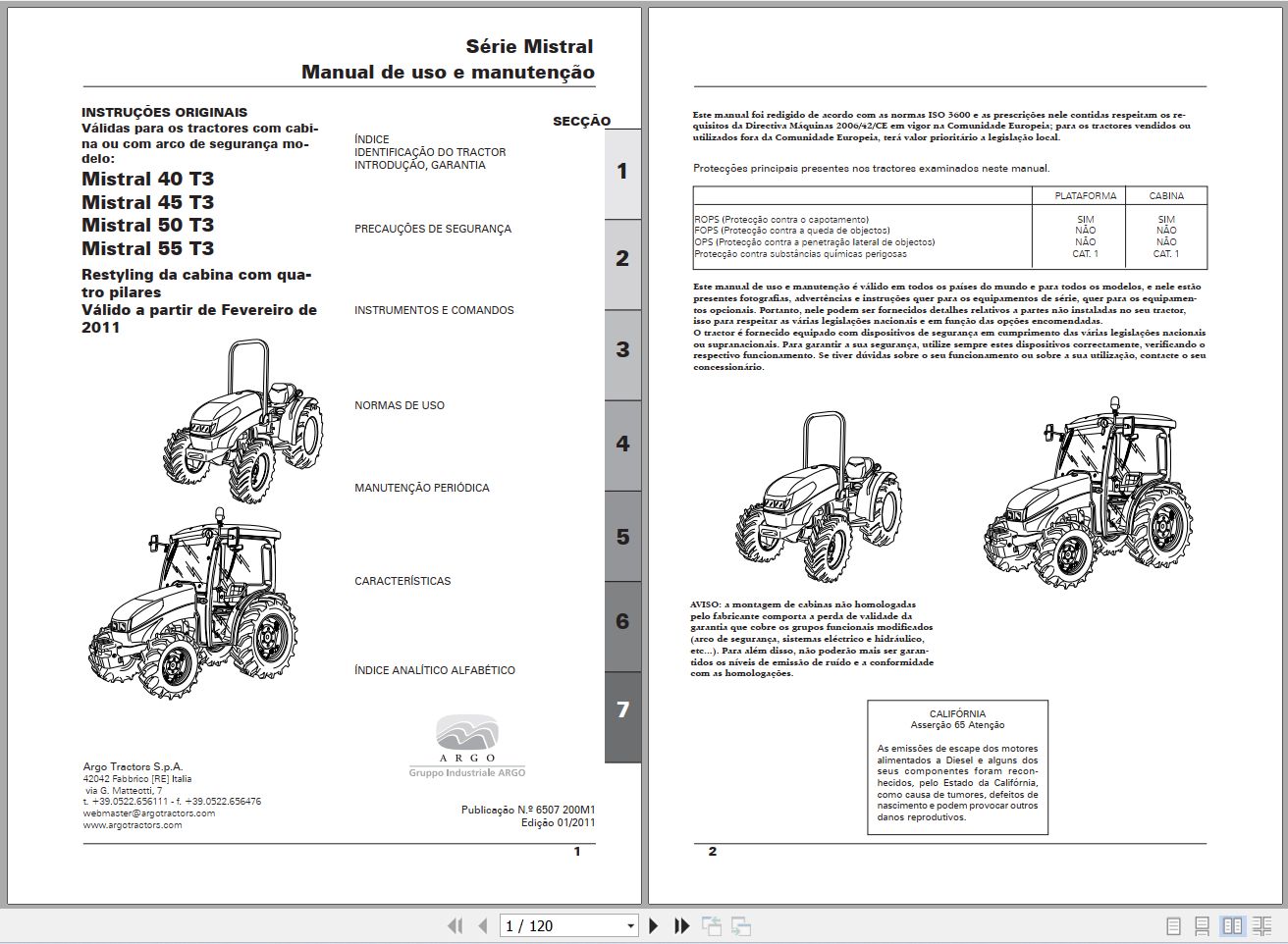1288x944 pixels.
Task: Click the ÍNDICE line
Action: [372, 139]
